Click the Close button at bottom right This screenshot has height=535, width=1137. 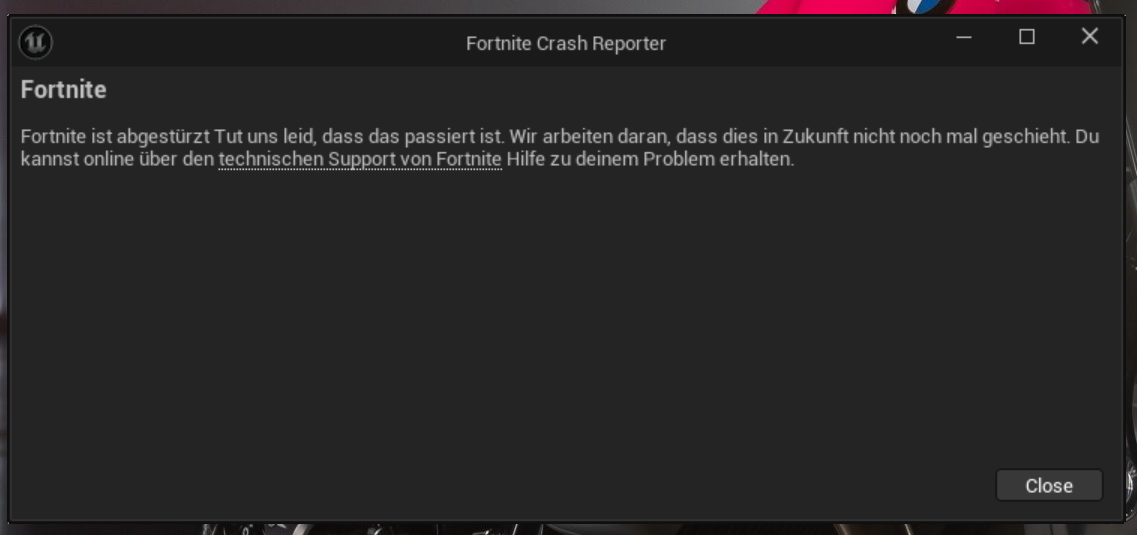(1049, 485)
